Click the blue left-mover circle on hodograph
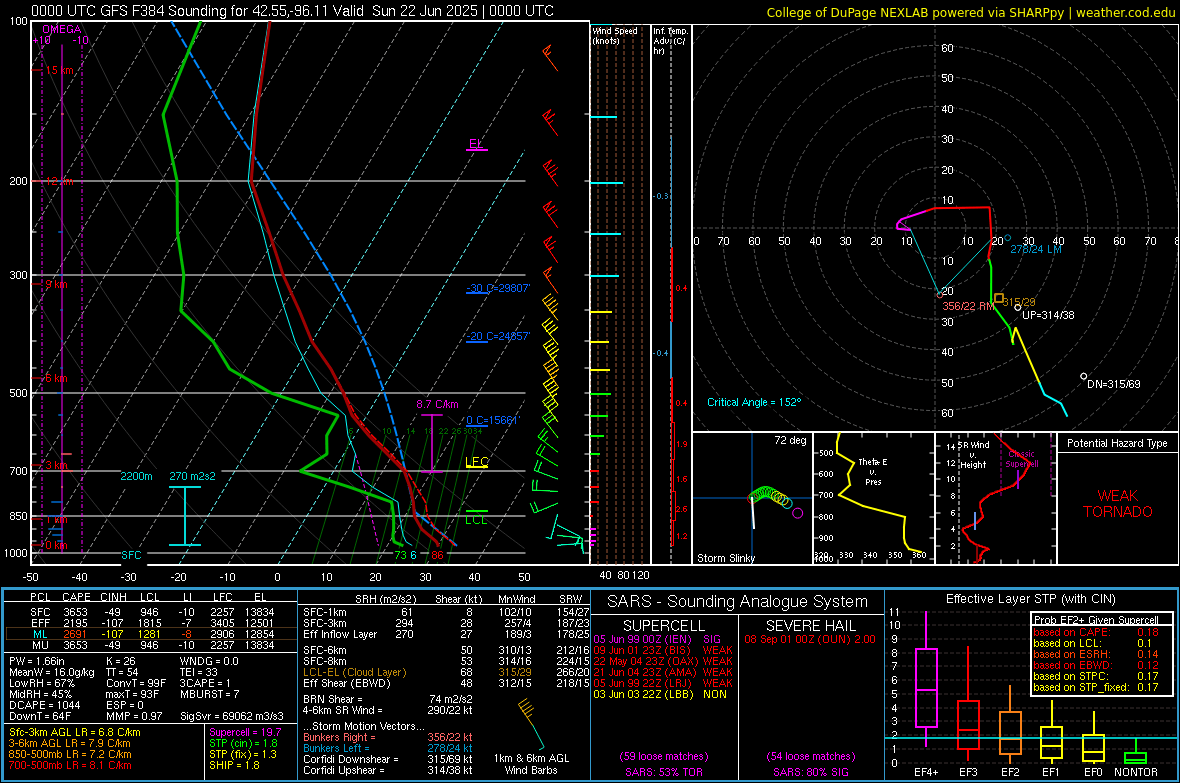 [x=1008, y=238]
